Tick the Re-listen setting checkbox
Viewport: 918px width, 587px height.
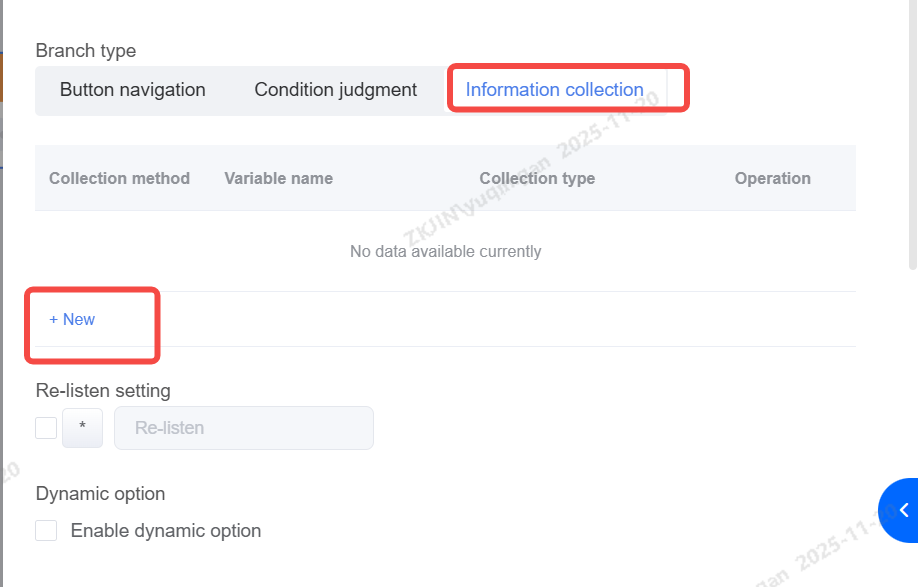point(46,428)
